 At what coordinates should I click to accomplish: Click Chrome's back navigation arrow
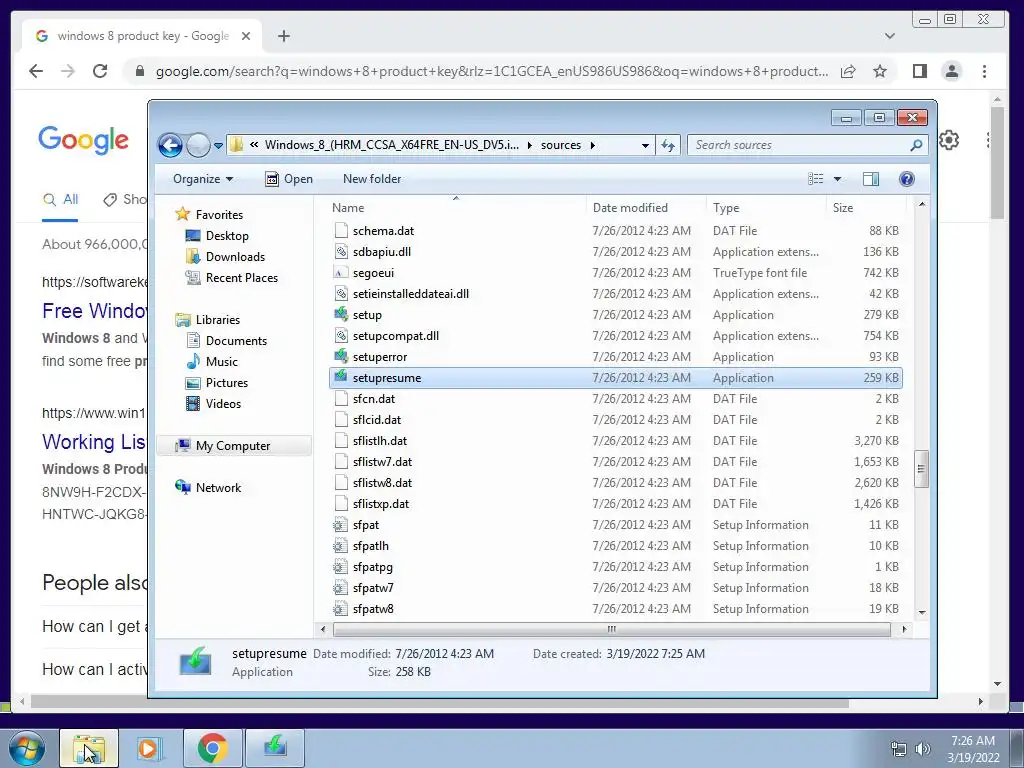point(36,71)
